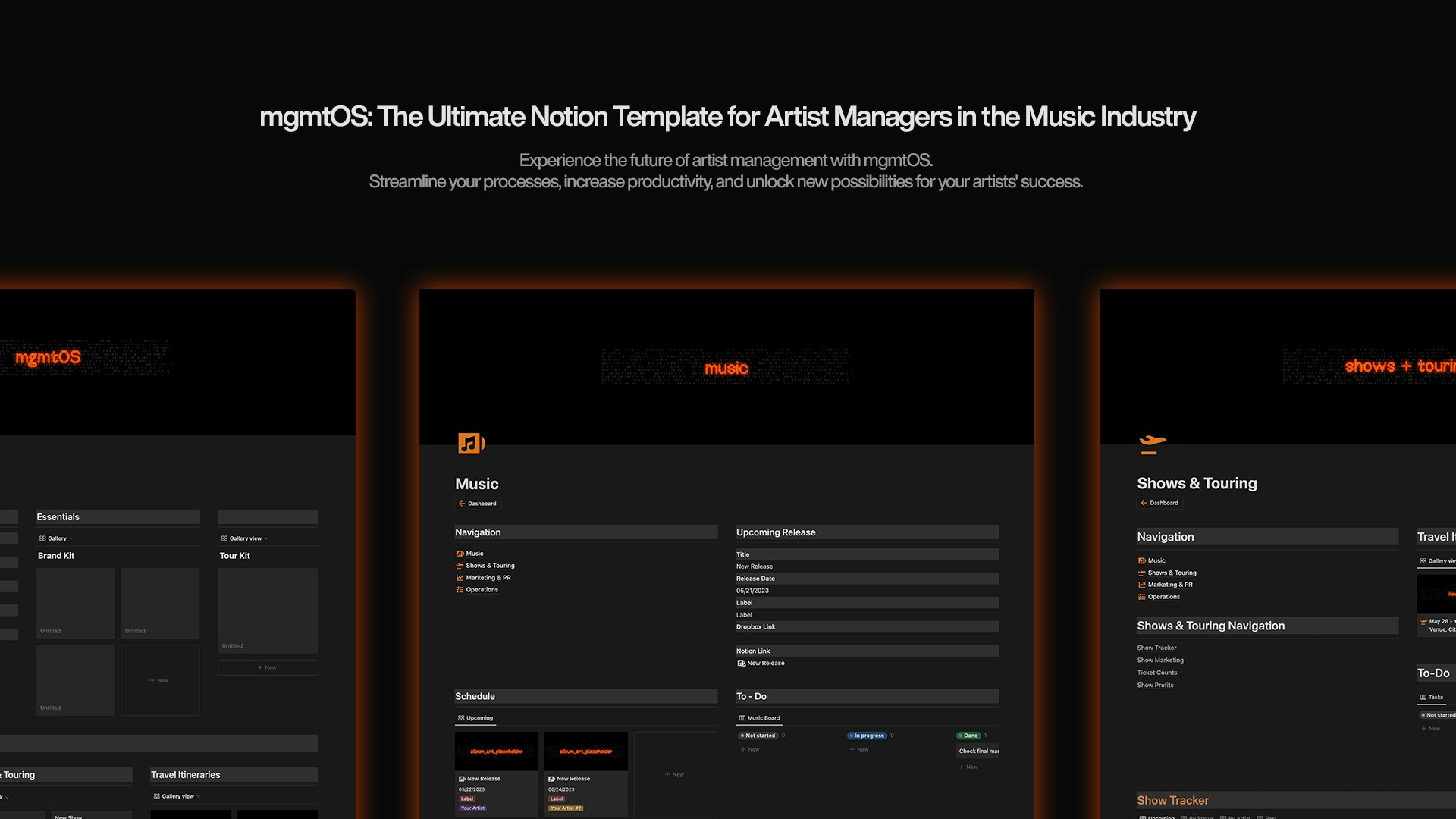Add a new card in Schedule gallery
The height and width of the screenshot is (819, 1456).
(x=675, y=774)
